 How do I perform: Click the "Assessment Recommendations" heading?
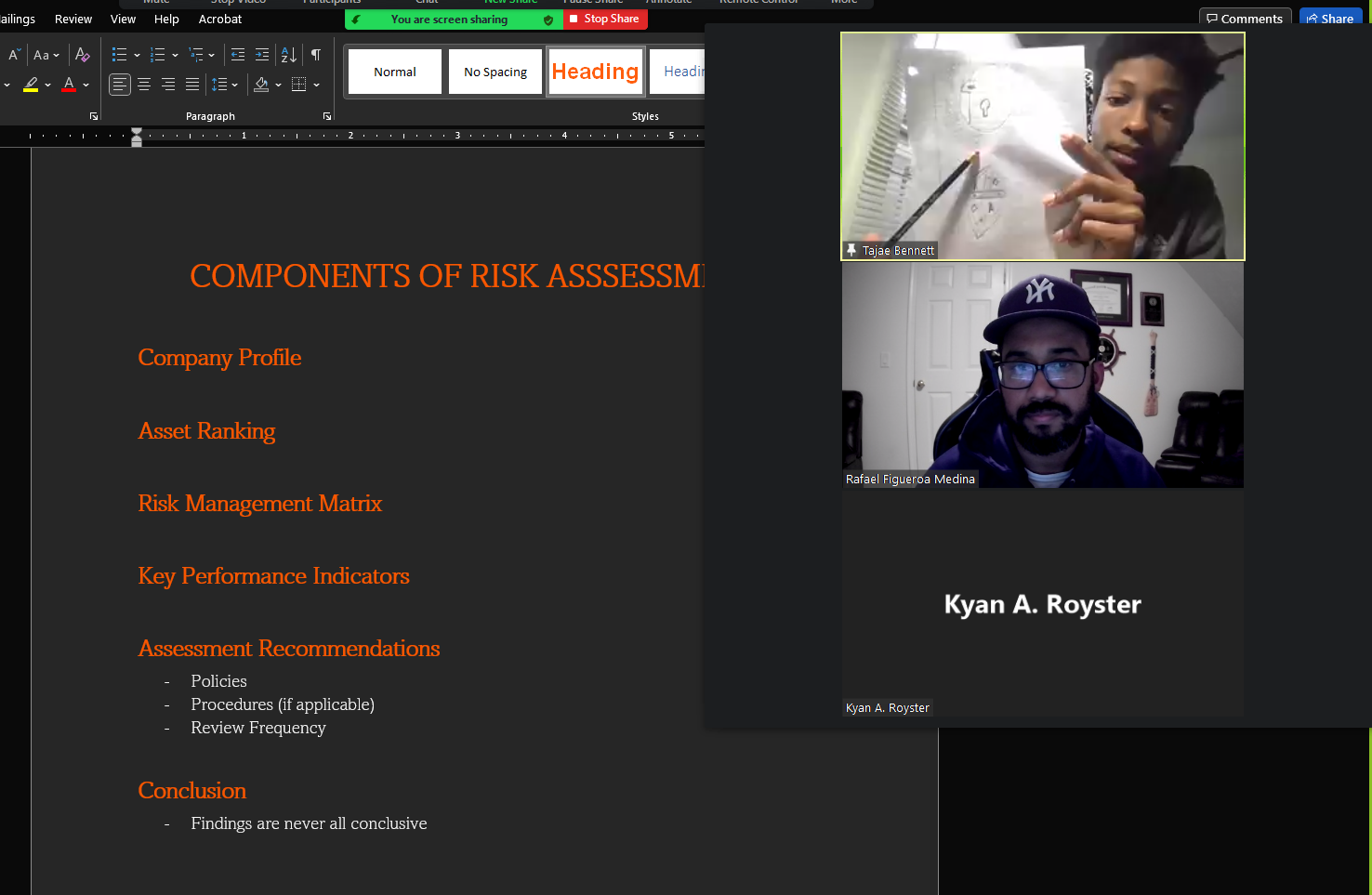288,649
